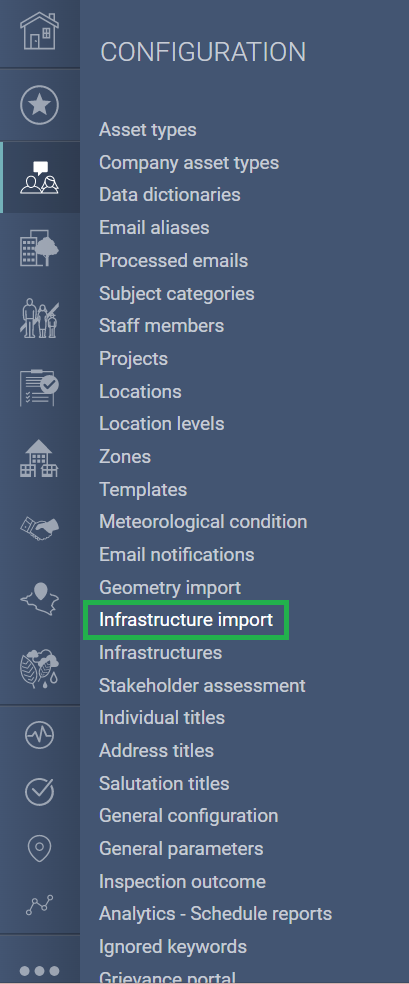The height and width of the screenshot is (984, 409).
Task: Open the clipboard checkmark icon
Action: tap(40, 387)
